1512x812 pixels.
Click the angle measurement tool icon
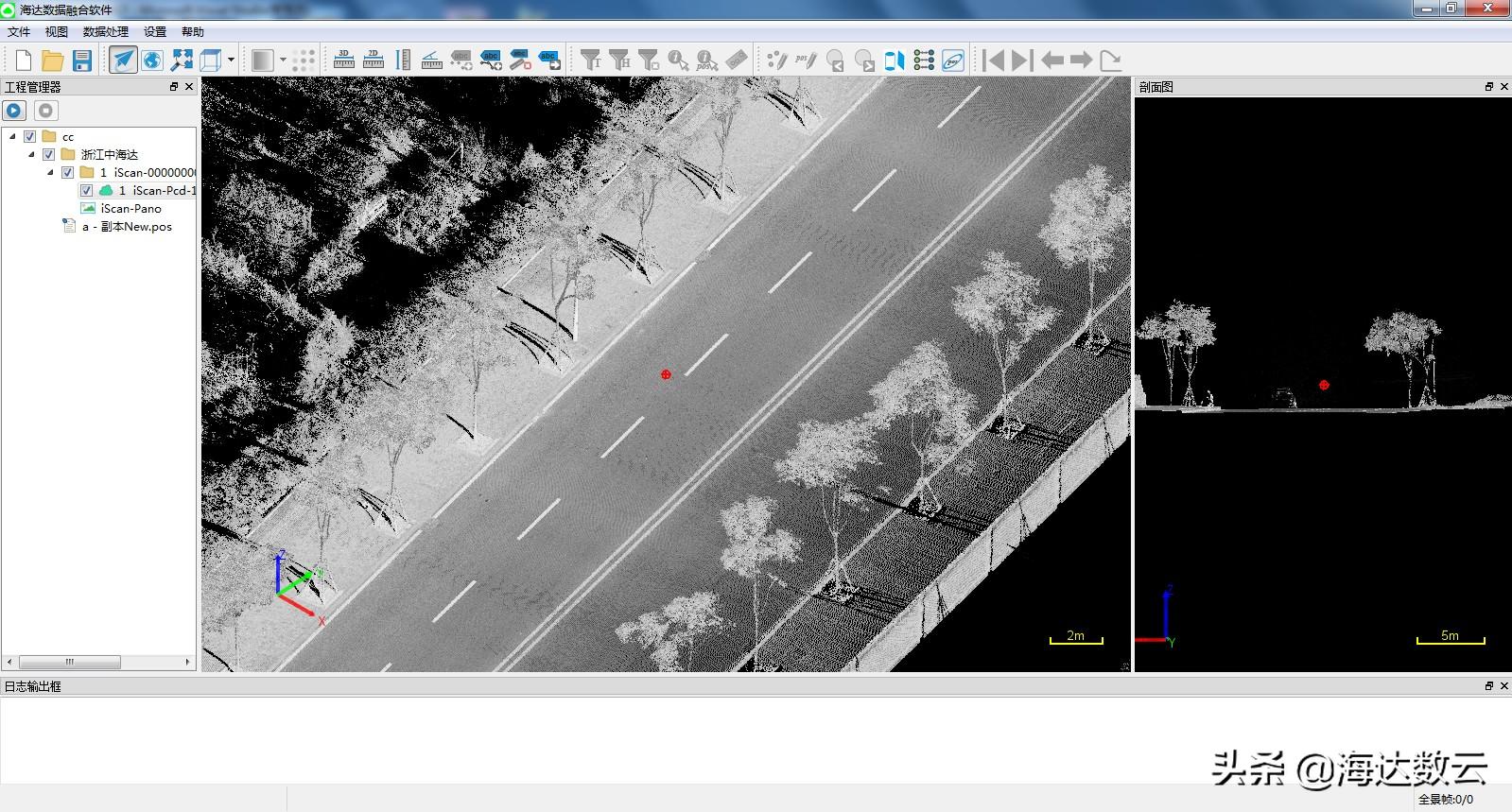pyautogui.click(x=432, y=60)
